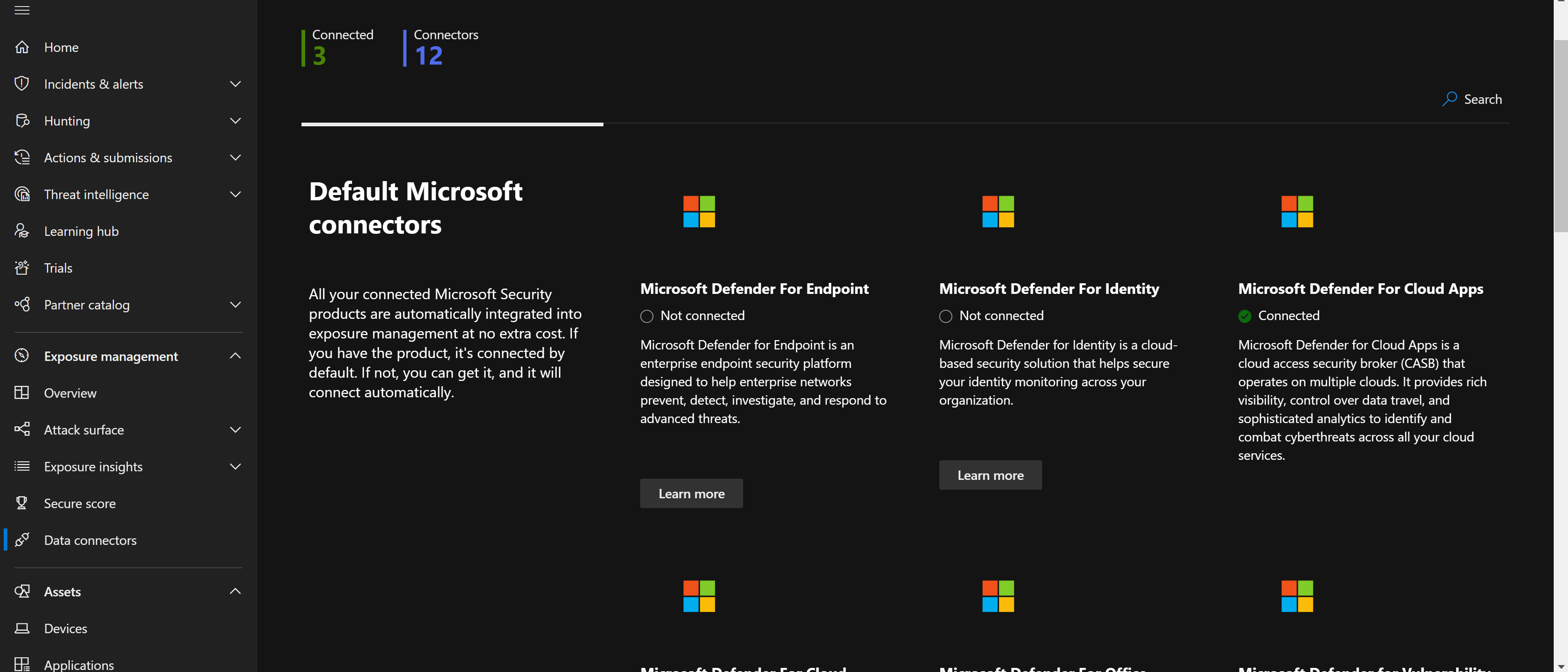The image size is (1568, 672).
Task: Toggle the hamburger navigation menu icon
Action: pyautogui.click(x=22, y=10)
